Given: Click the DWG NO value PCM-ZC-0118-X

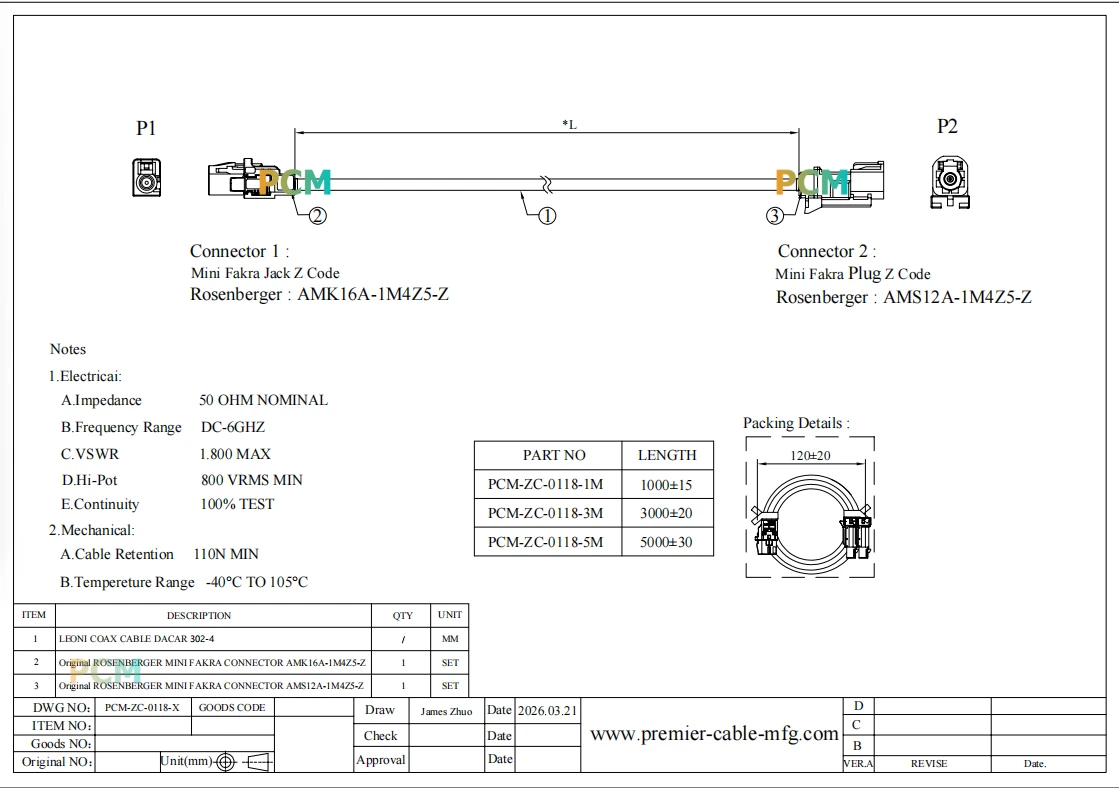Looking at the screenshot, I should point(142,707).
